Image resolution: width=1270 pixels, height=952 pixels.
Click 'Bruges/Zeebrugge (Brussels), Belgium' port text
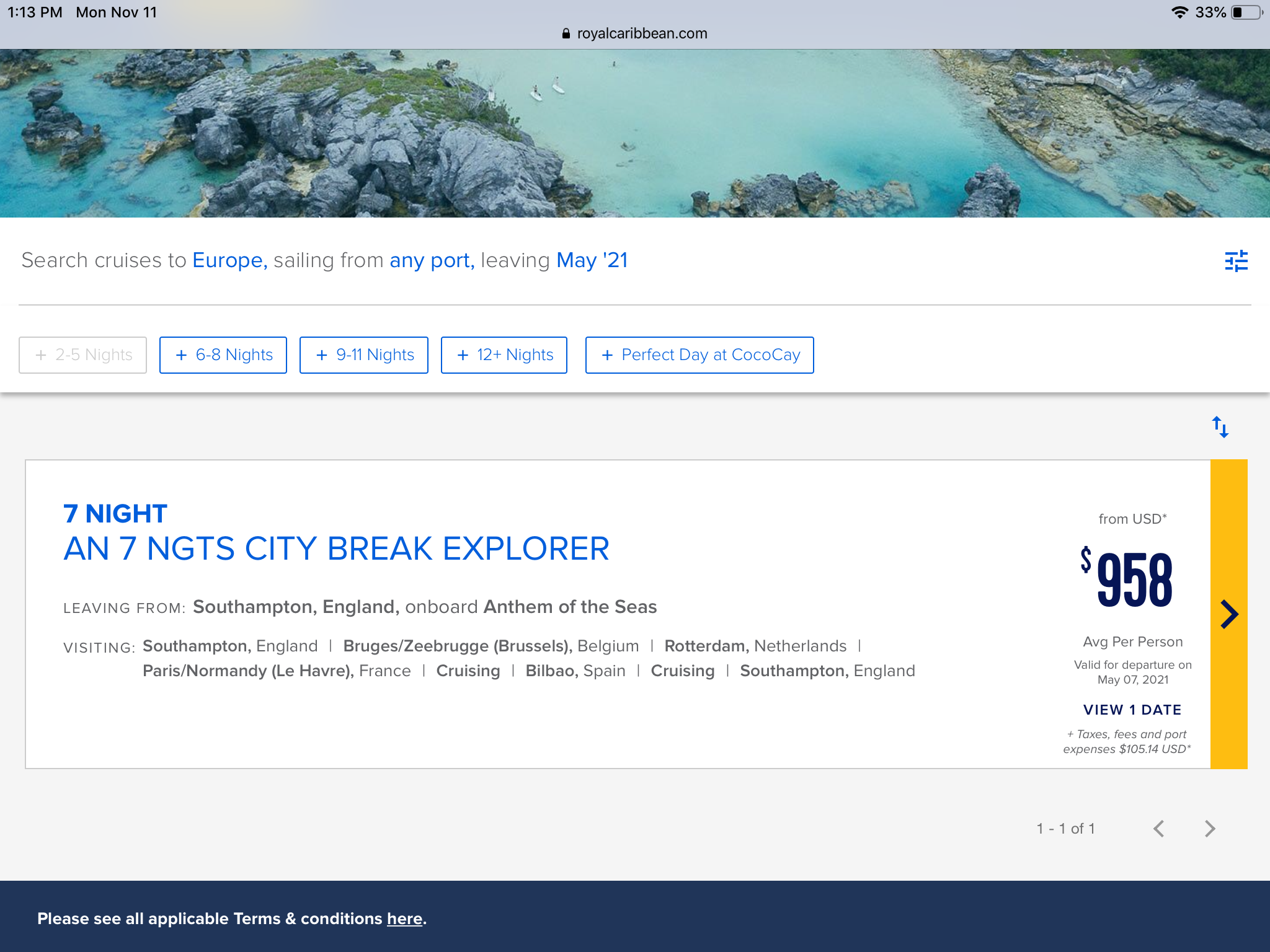[x=491, y=646]
